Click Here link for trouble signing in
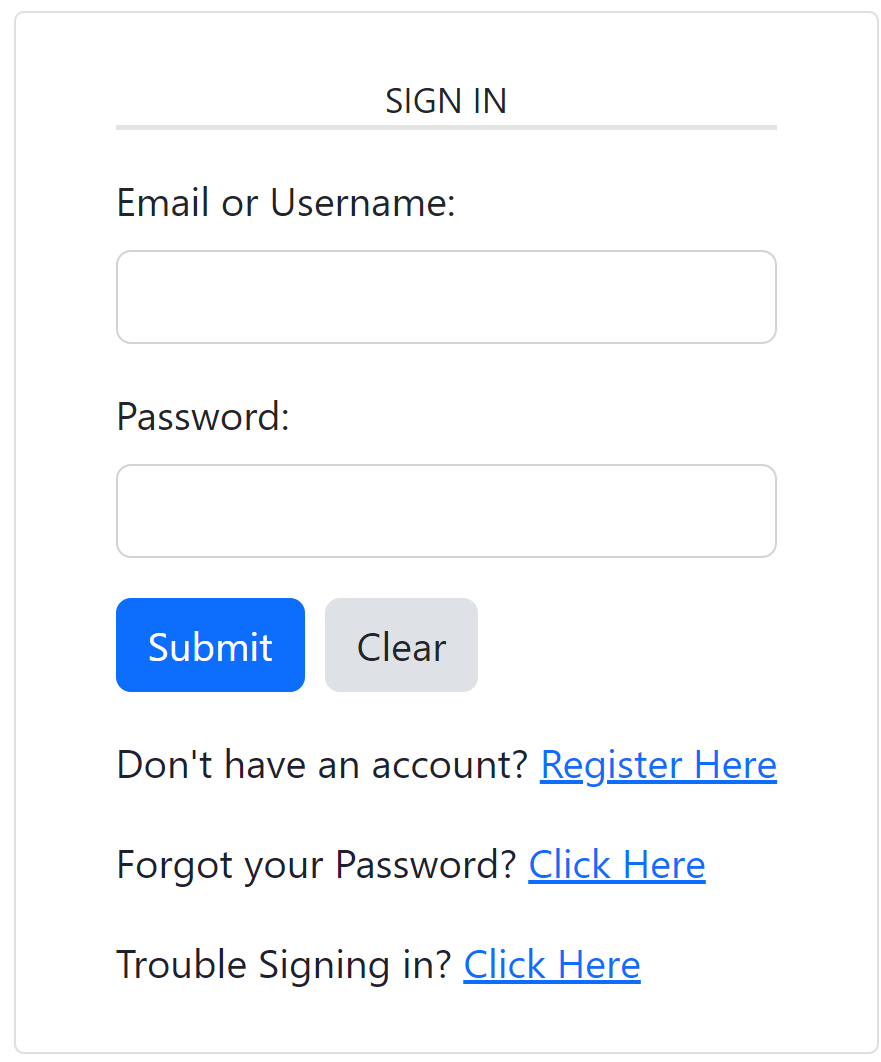Screen dimensions: 881x1062 551,965
